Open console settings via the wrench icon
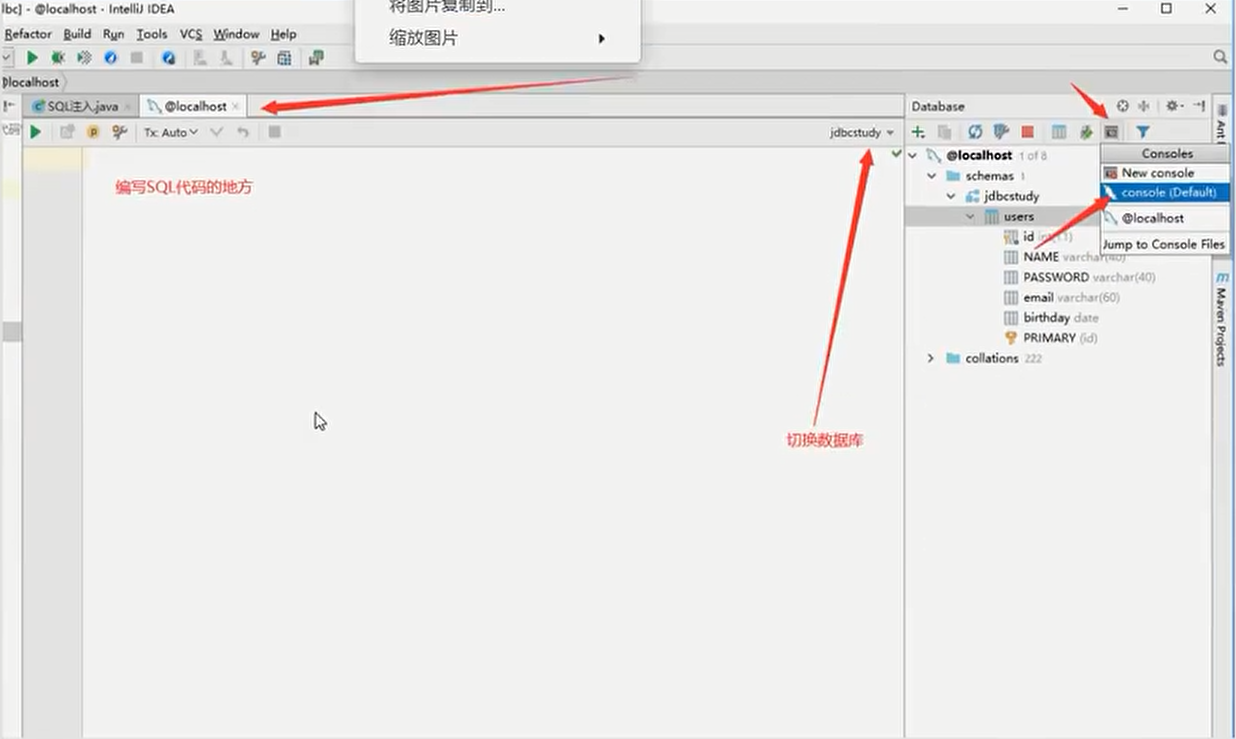Image resolution: width=1236 pixels, height=739 pixels. (x=119, y=132)
